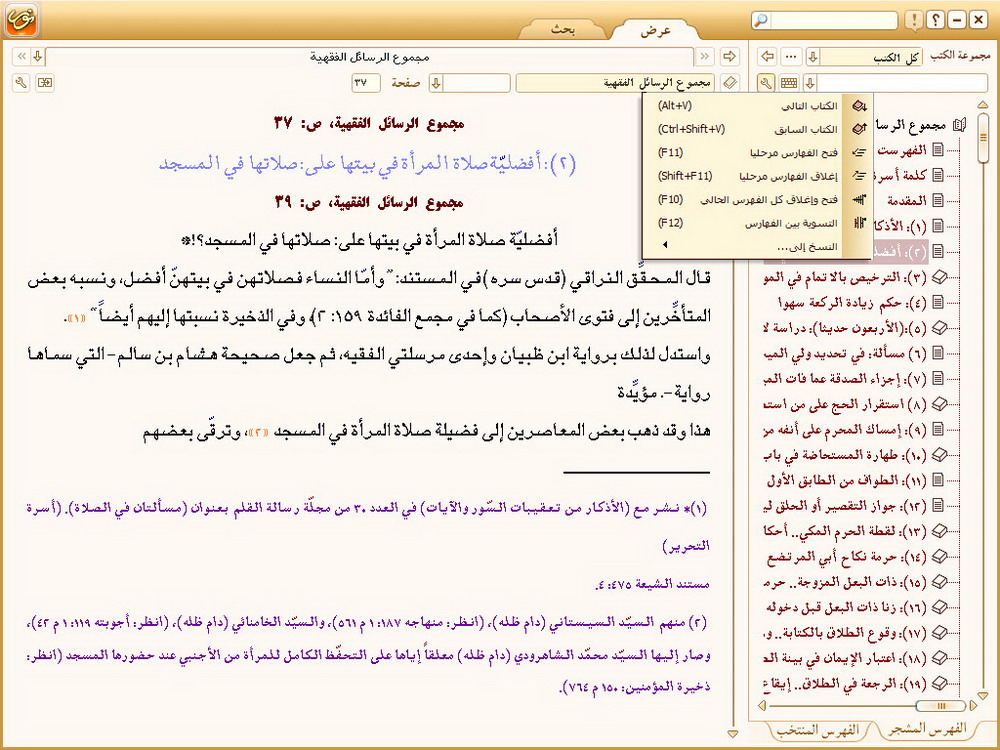Select فتح الفهارس مرحليا (F11) menu item

click(758, 153)
